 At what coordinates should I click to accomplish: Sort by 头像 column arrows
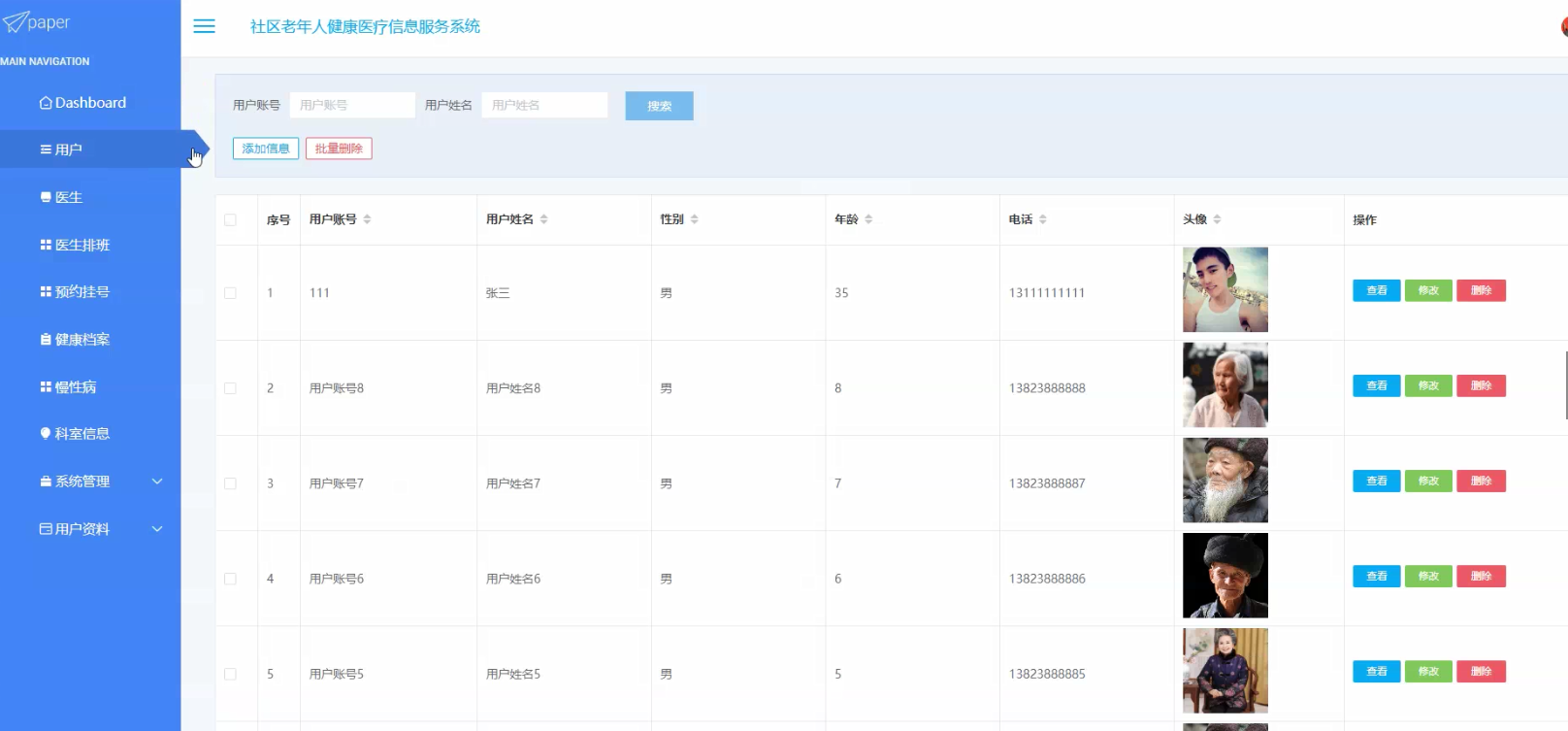[1217, 219]
